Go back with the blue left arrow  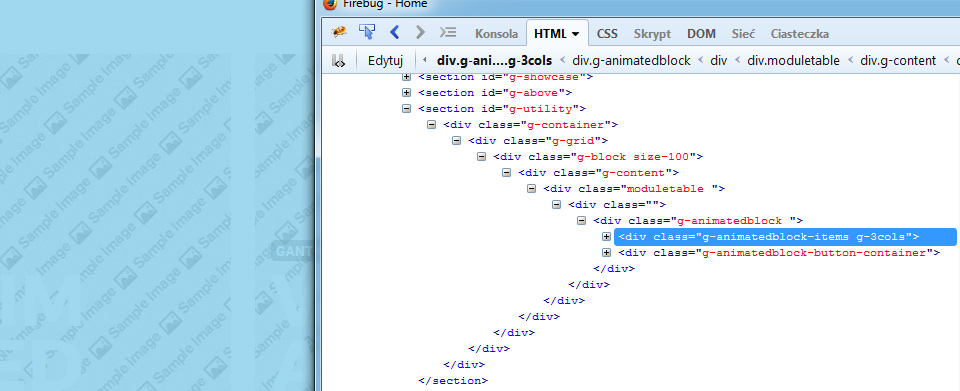coord(395,32)
